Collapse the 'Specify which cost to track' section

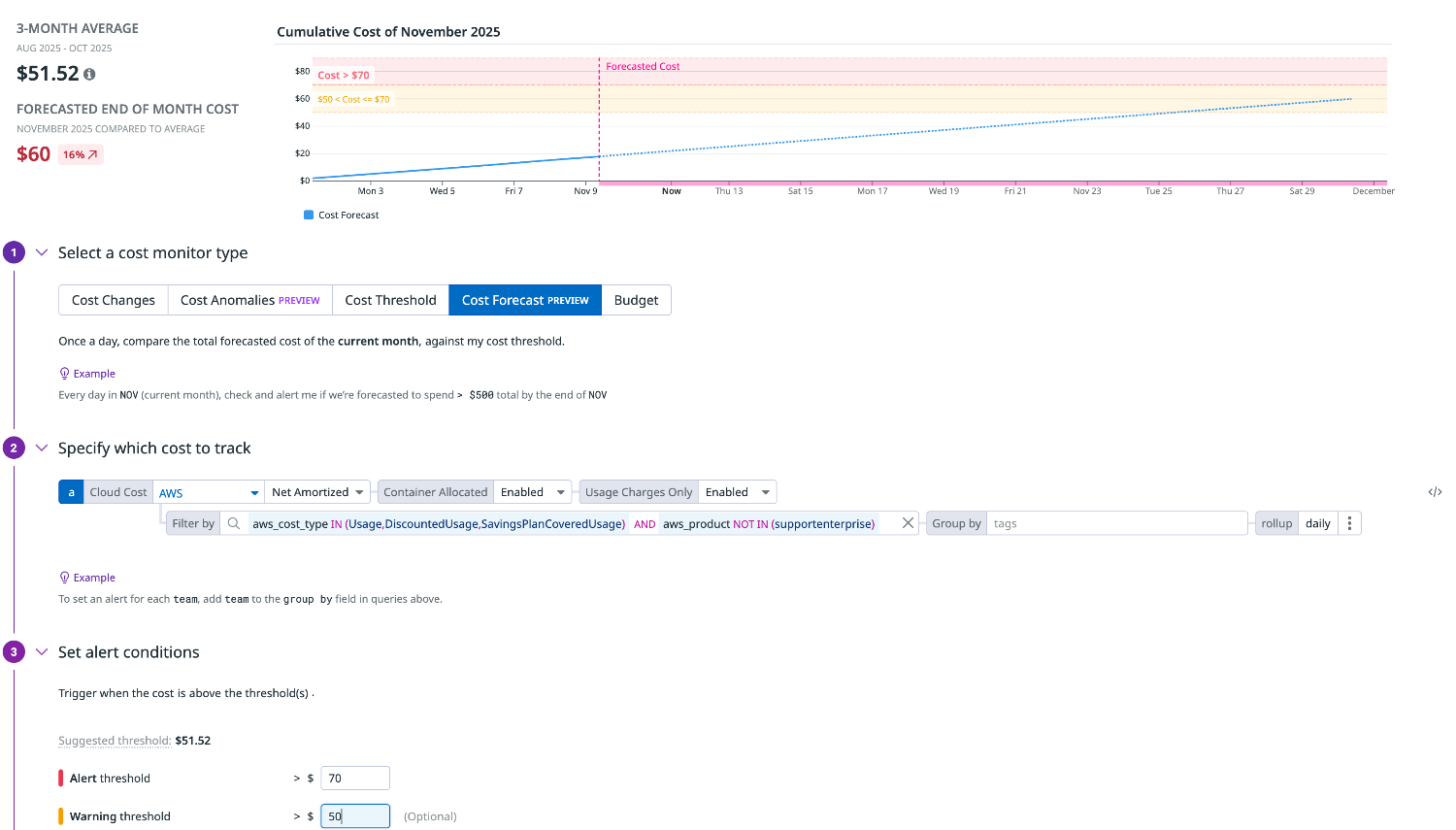click(42, 448)
